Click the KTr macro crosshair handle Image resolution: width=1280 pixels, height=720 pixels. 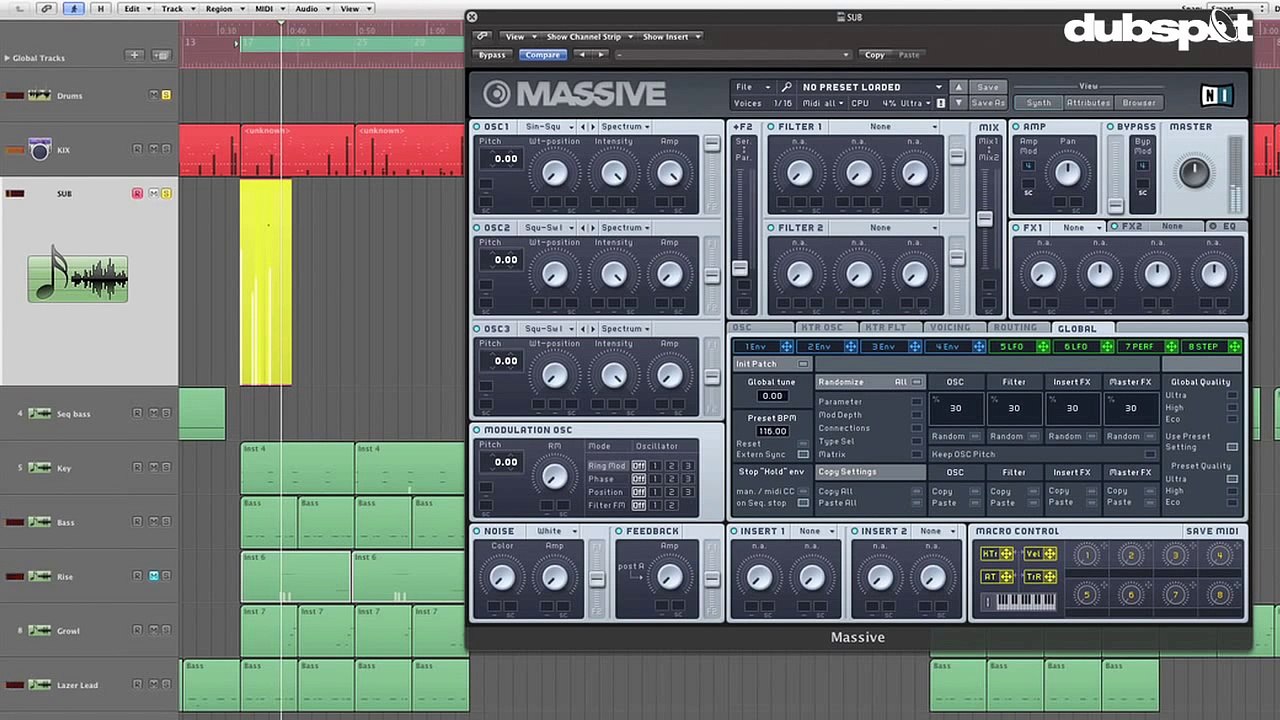1006,554
